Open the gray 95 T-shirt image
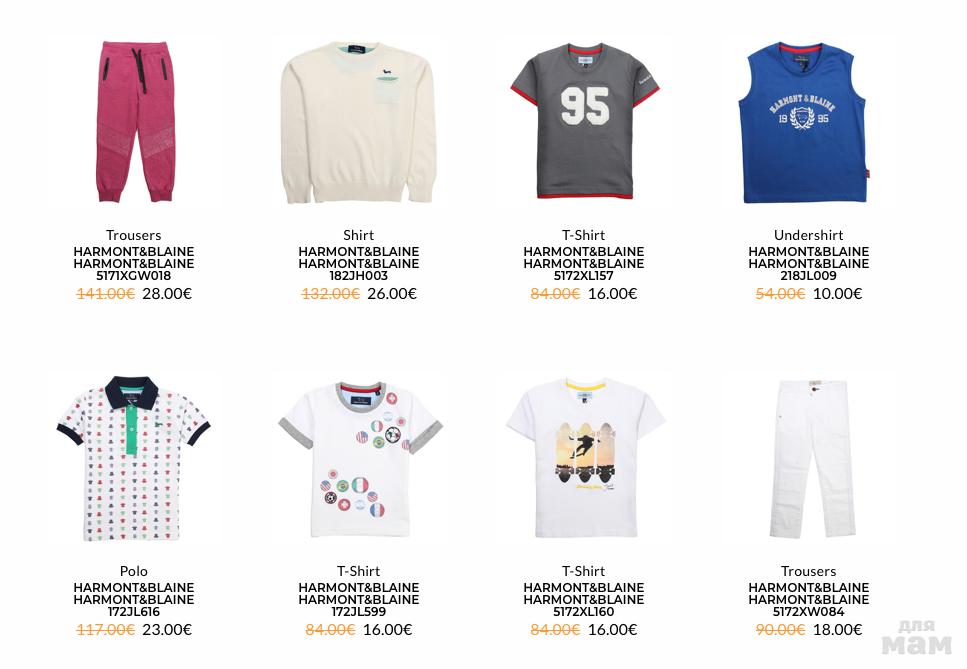Screen dimensions: 967x669 (585, 121)
